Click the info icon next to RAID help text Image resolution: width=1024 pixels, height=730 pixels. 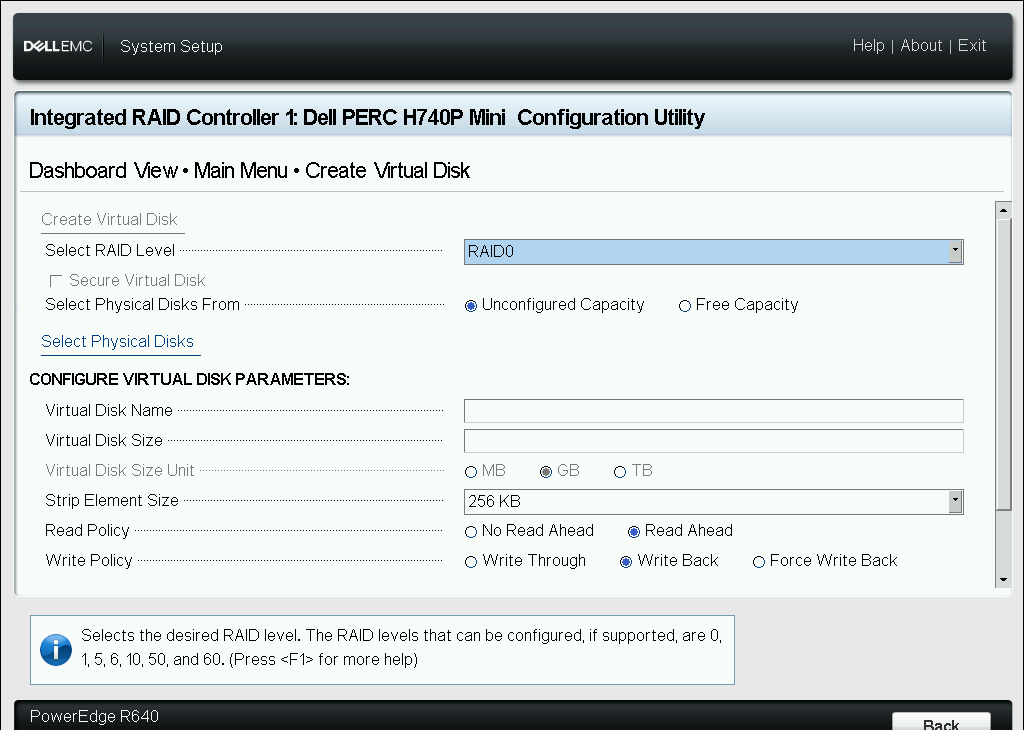[x=55, y=650]
